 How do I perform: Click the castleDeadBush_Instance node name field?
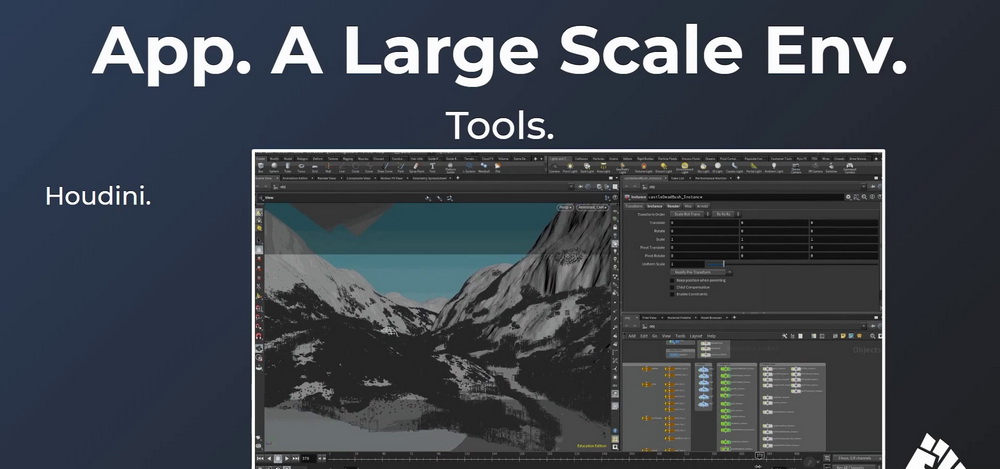tap(744, 197)
